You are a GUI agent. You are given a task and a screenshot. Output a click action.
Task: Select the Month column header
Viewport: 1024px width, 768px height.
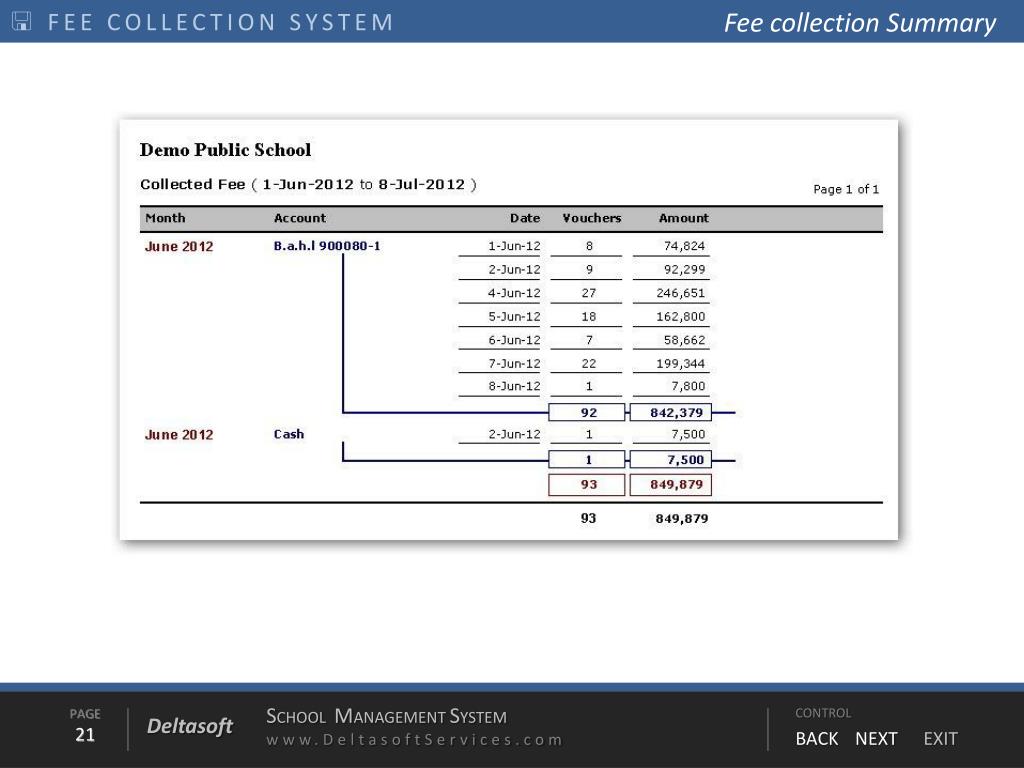pyautogui.click(x=165, y=218)
